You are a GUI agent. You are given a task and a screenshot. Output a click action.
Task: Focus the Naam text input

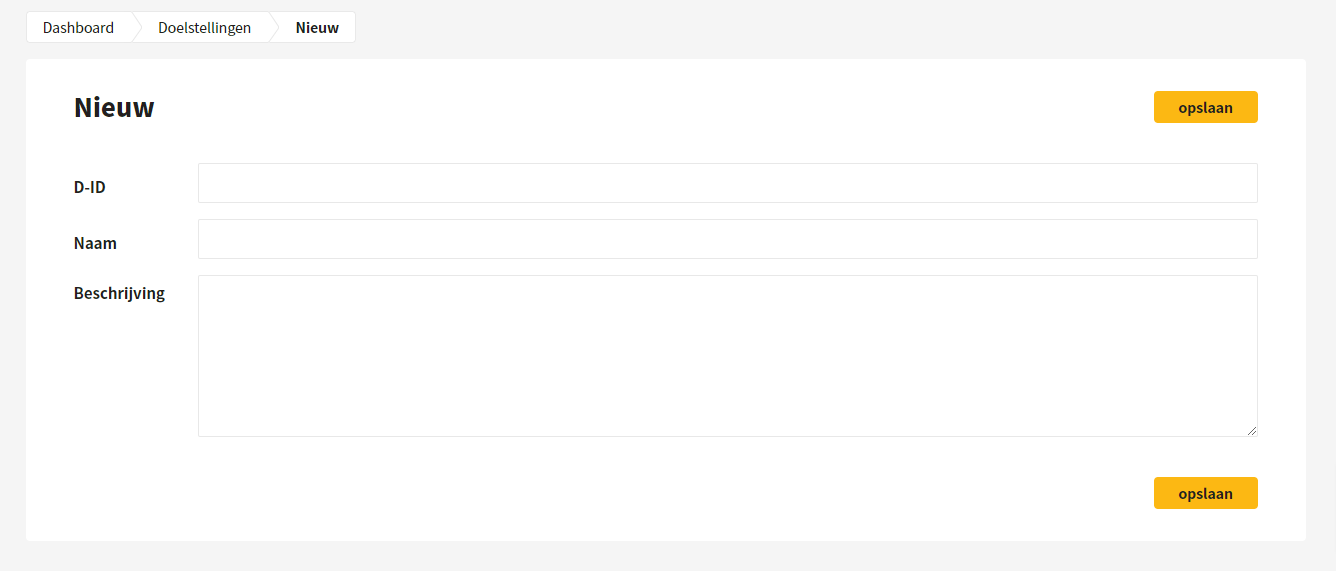[x=727, y=239]
